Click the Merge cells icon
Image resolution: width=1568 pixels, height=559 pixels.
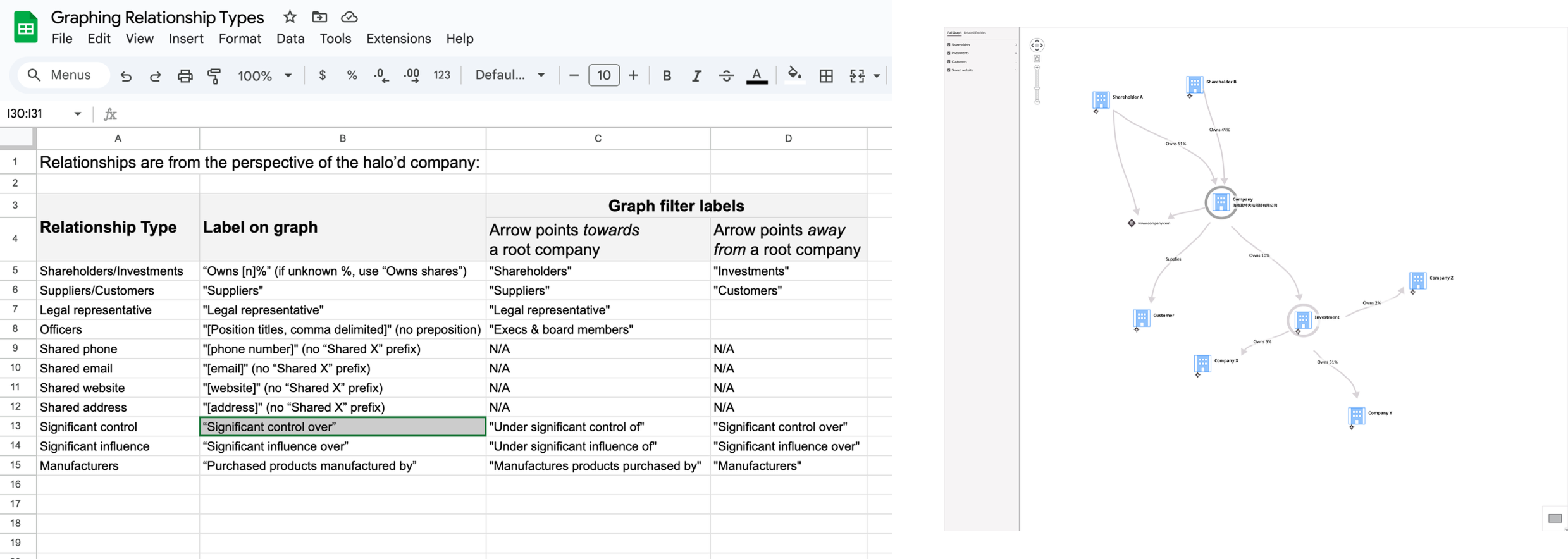tap(857, 76)
